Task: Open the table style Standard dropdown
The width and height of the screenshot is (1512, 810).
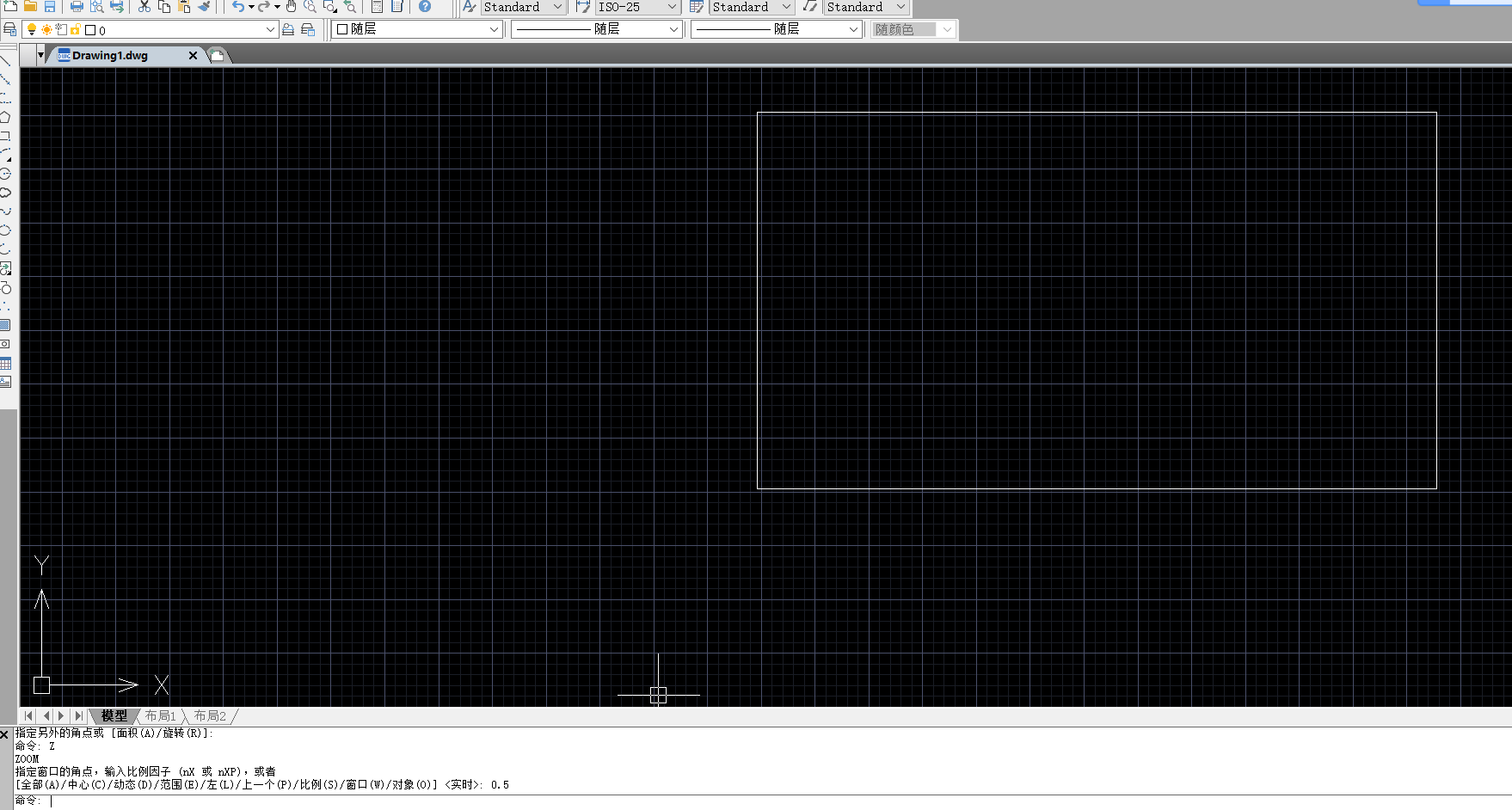Action: [786, 7]
